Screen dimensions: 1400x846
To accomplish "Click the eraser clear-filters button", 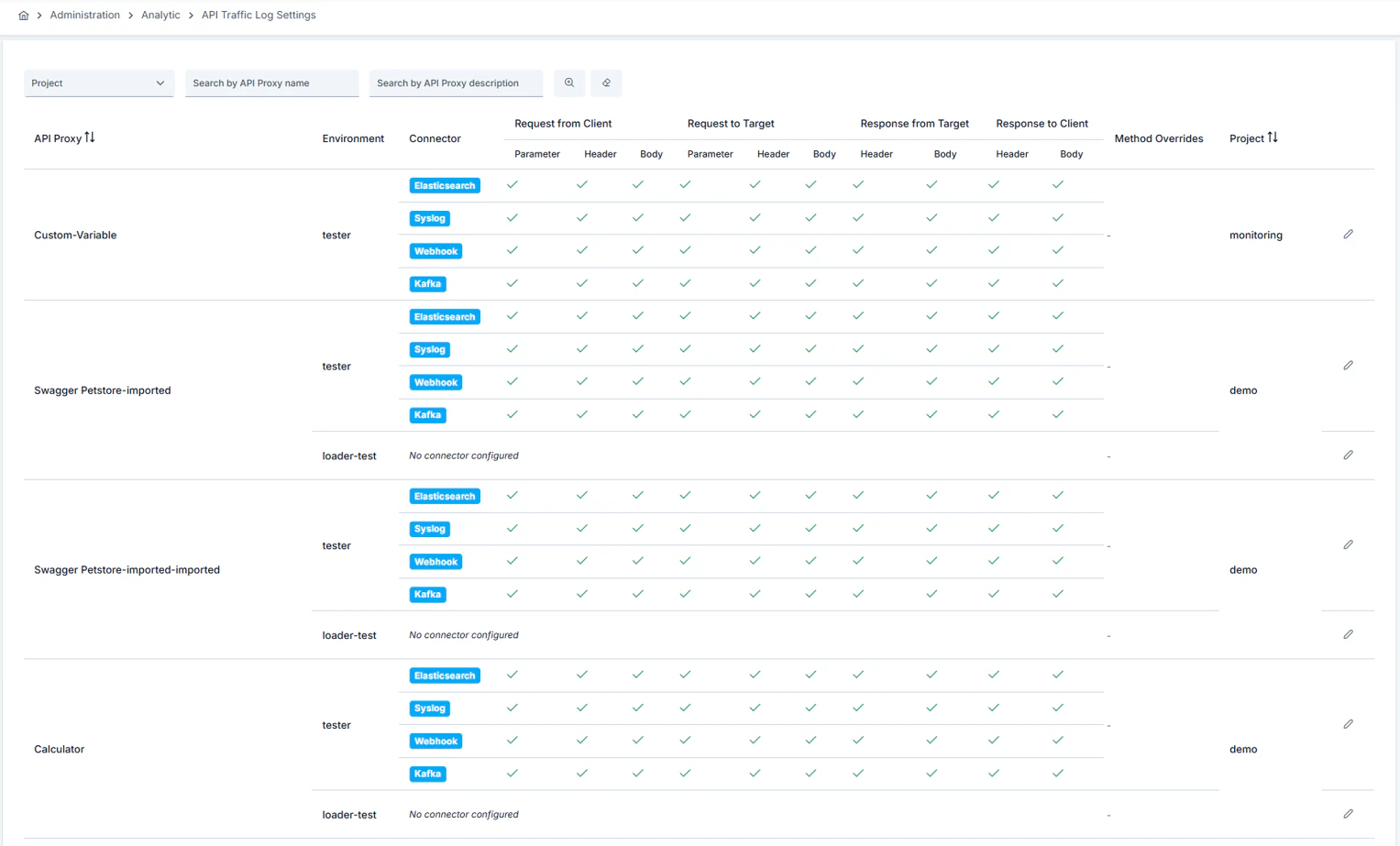I will click(606, 83).
